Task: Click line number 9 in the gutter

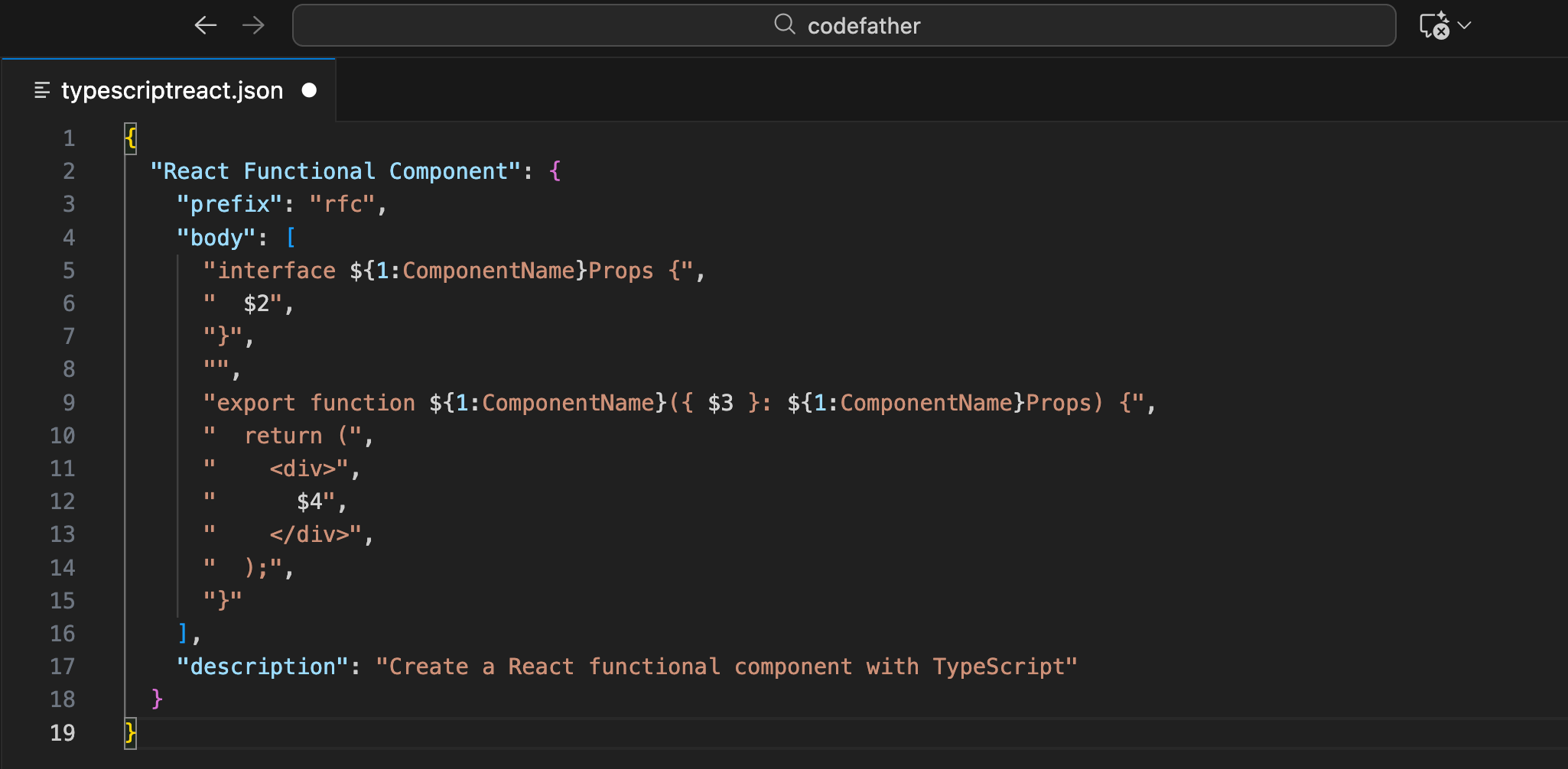Action: [x=69, y=403]
